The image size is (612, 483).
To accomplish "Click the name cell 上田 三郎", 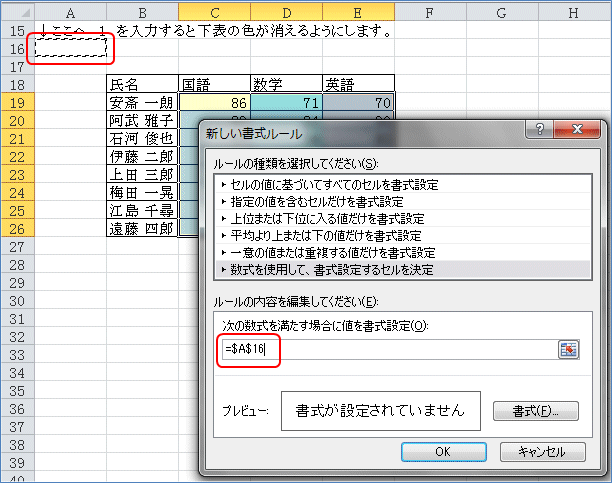I will click(142, 175).
